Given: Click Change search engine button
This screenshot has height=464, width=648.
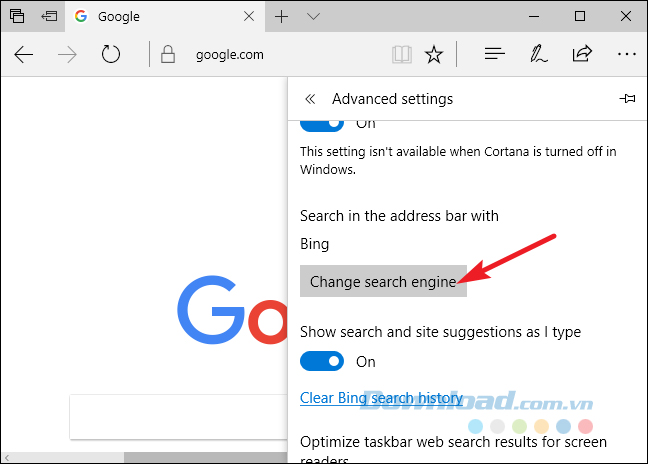Looking at the screenshot, I should click(x=383, y=281).
